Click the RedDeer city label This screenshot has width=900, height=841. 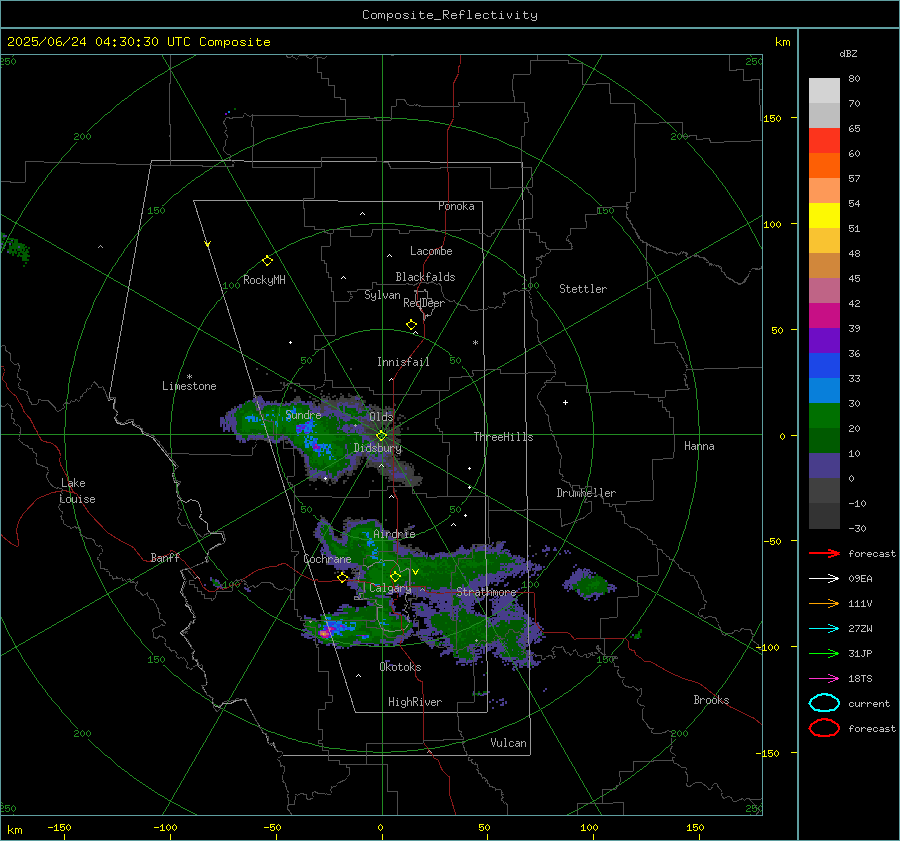coord(424,303)
